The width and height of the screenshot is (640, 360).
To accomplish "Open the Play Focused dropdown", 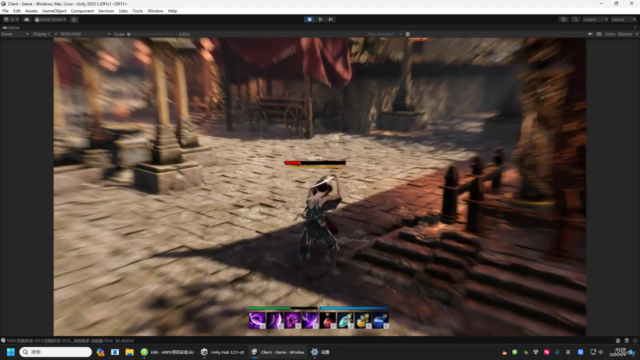I will [384, 34].
